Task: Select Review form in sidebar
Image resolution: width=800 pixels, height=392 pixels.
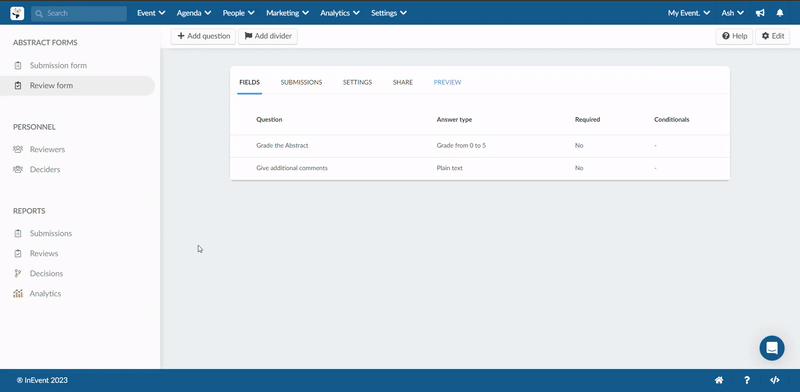Action: tap(51, 86)
